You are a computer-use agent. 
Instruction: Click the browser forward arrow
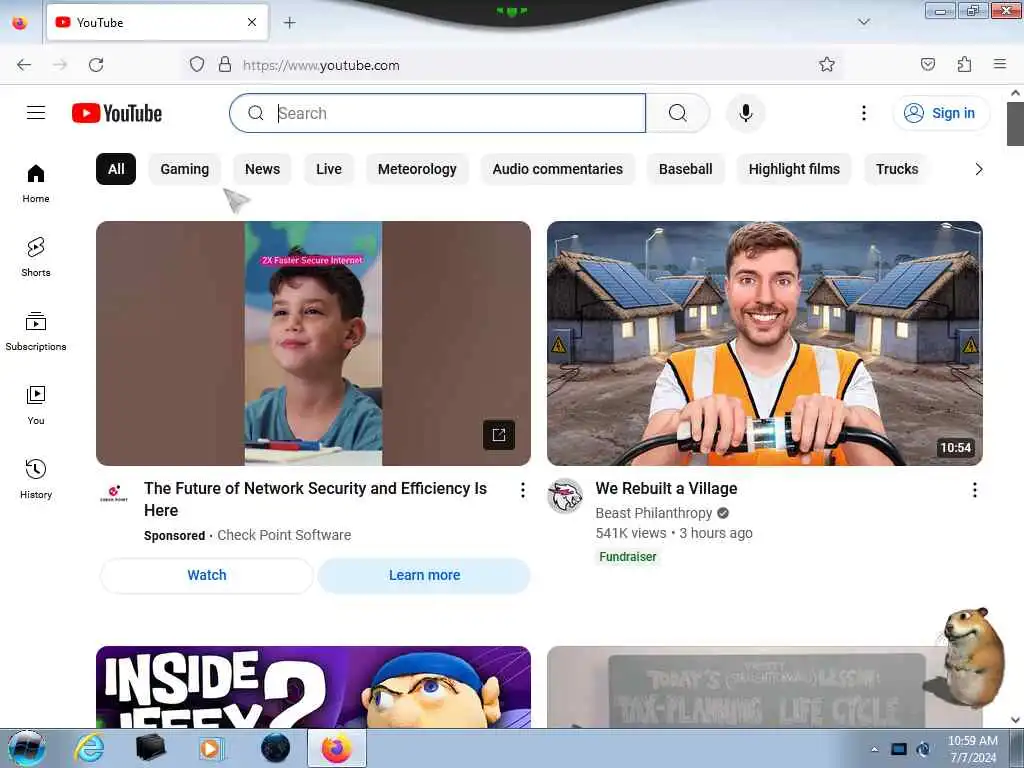pyautogui.click(x=60, y=65)
